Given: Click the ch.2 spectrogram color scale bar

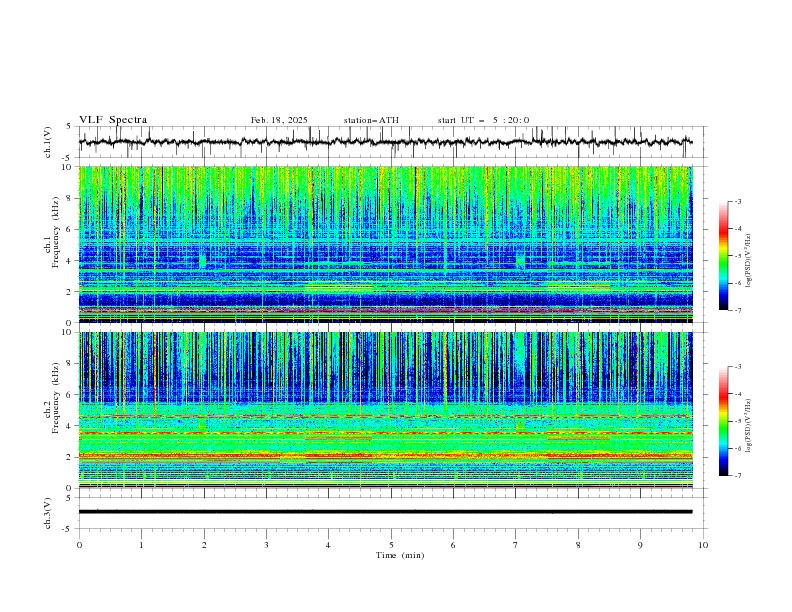Looking at the screenshot, I should pos(723,421).
